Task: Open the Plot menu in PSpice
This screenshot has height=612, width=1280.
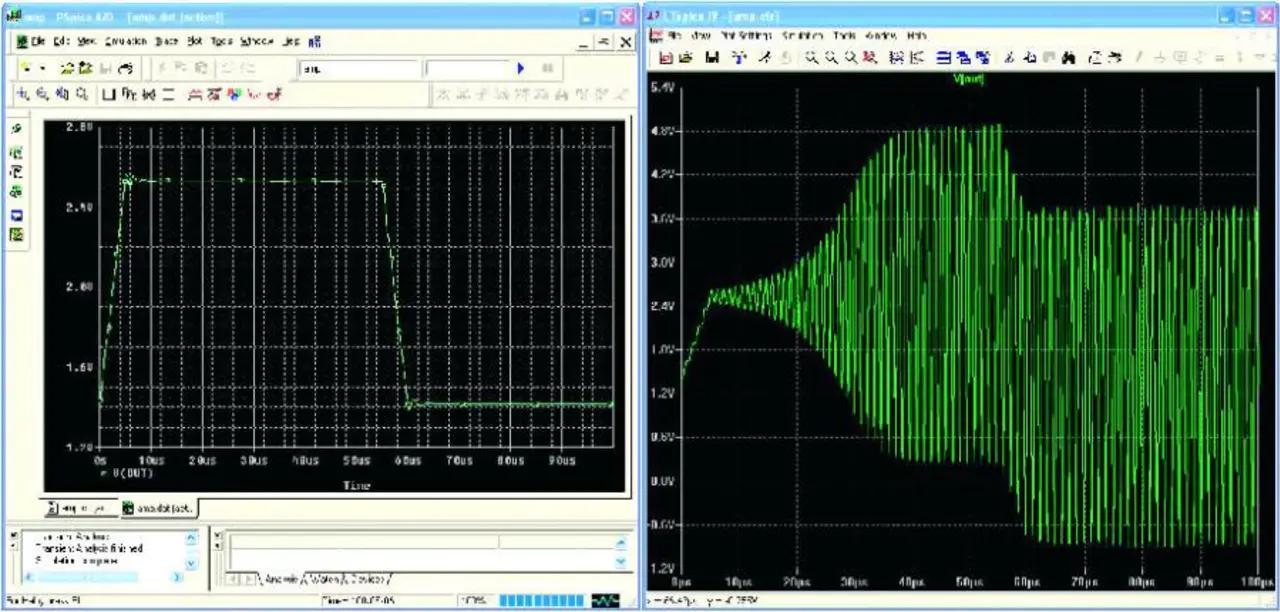Action: pyautogui.click(x=194, y=42)
